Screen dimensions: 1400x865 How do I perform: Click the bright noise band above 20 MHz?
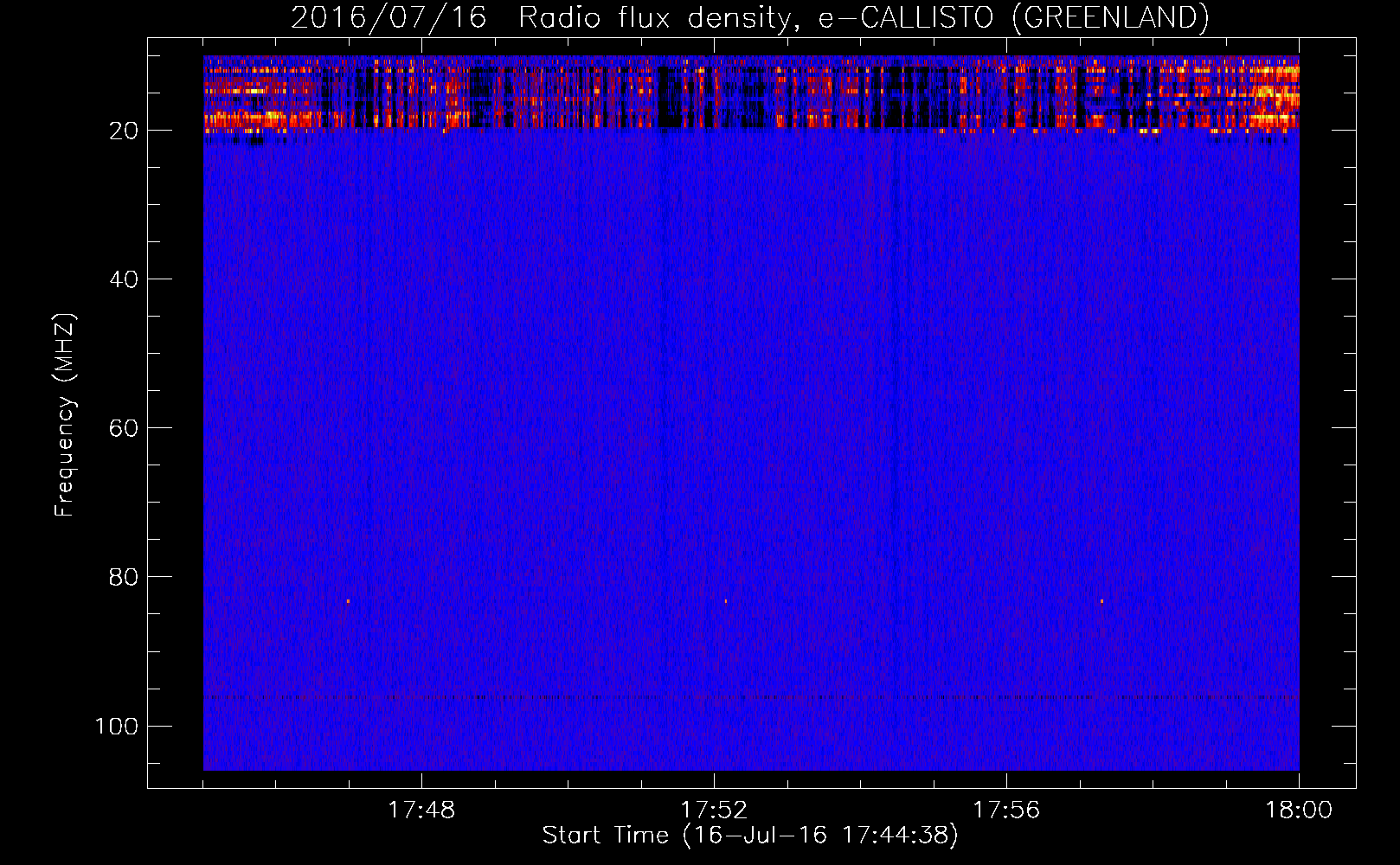[x=751, y=93]
